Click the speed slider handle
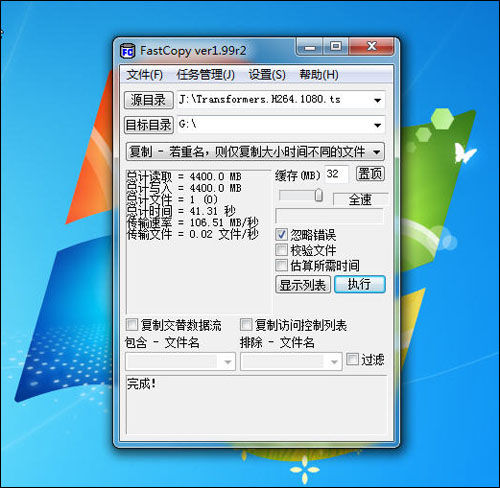Viewport: 500px width, 488px height. tap(319, 195)
